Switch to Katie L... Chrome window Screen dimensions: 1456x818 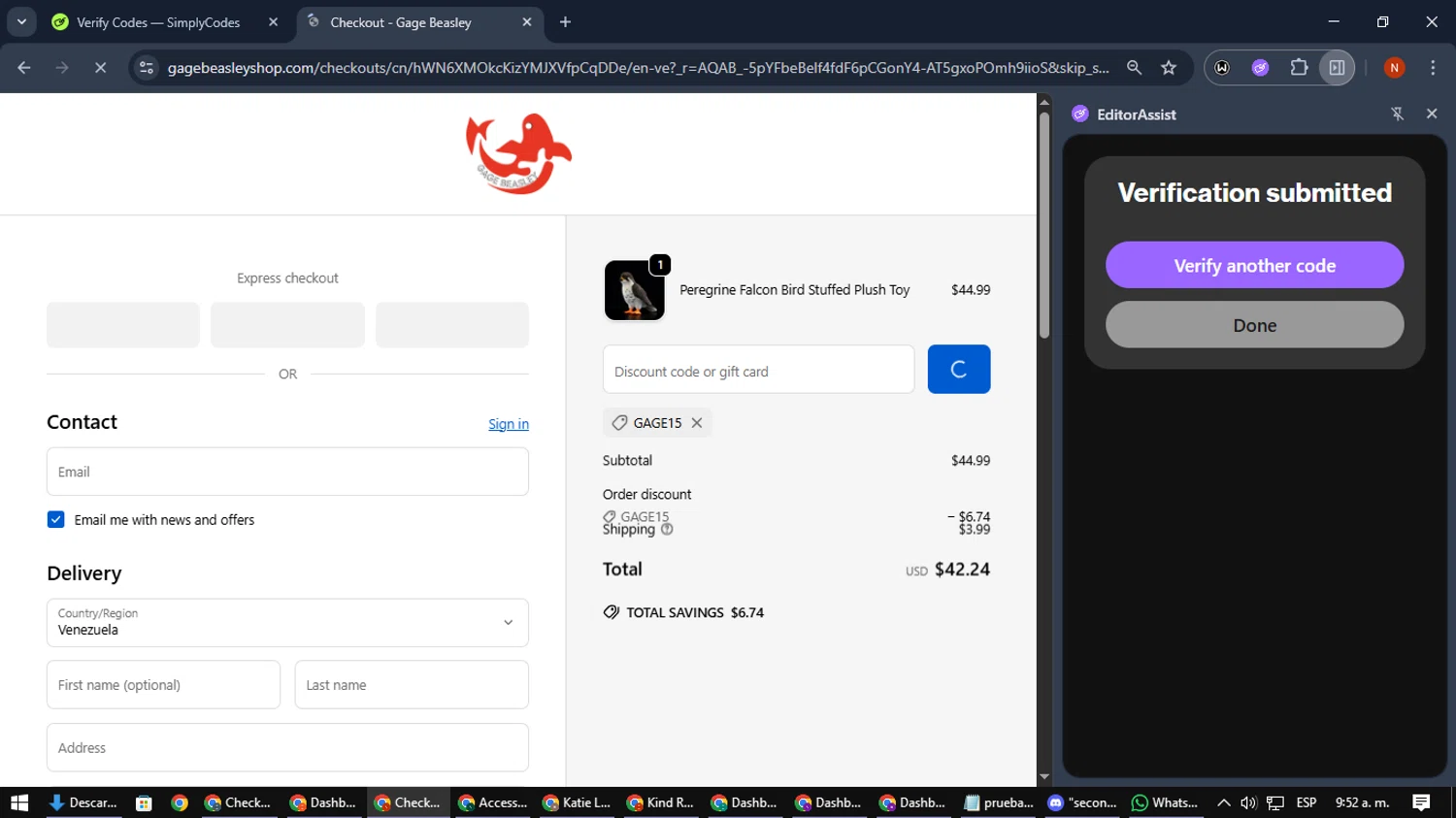(x=578, y=802)
